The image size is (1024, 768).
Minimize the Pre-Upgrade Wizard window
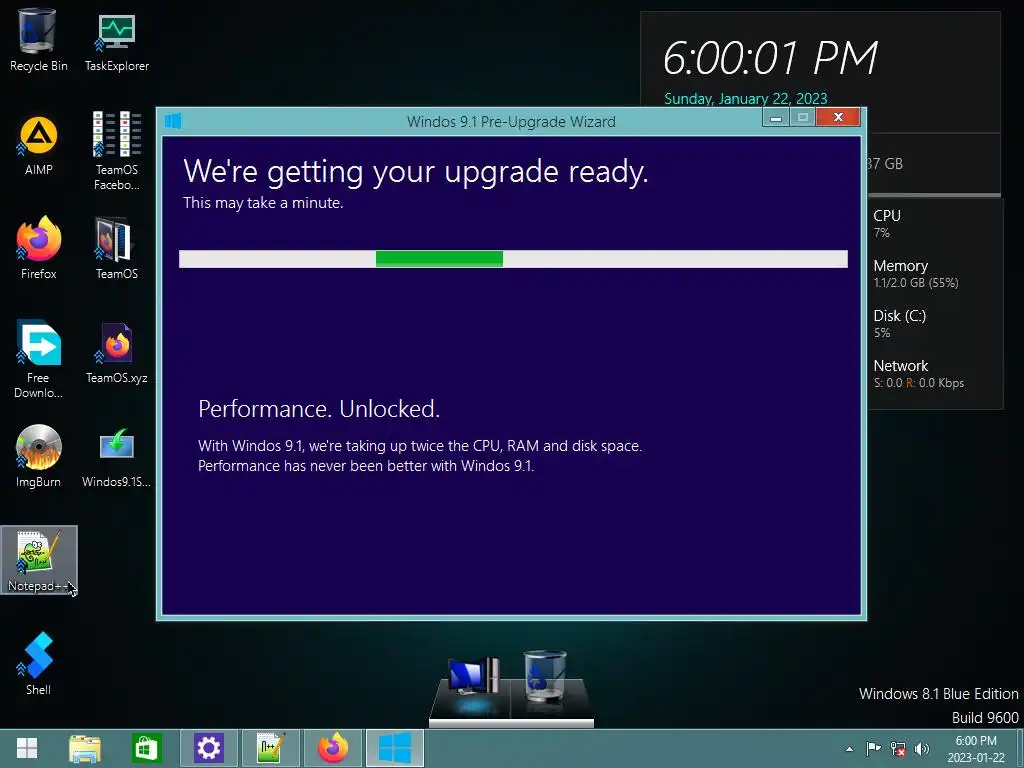tap(776, 118)
